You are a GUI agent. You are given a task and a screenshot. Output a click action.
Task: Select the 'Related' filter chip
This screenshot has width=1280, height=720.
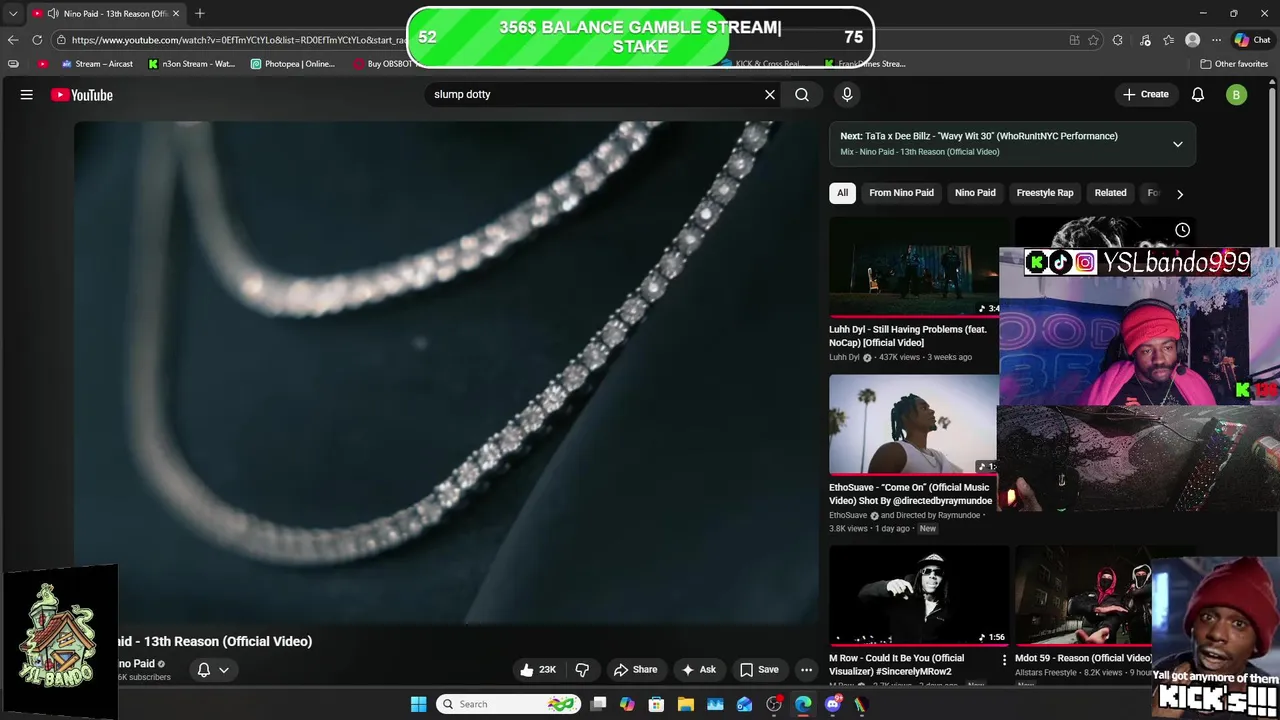pyautogui.click(x=1110, y=193)
